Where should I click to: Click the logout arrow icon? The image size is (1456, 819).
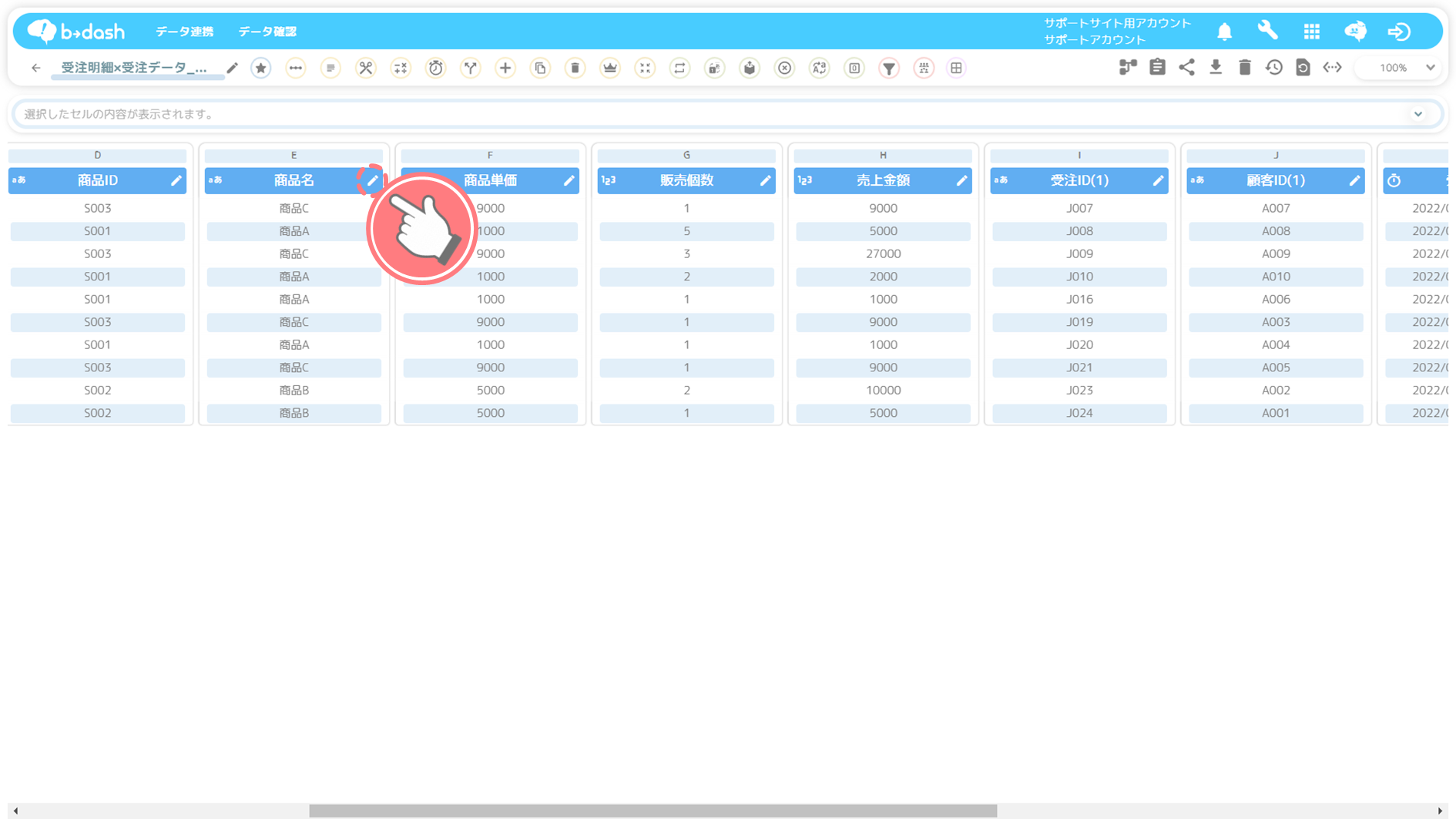pyautogui.click(x=1399, y=31)
